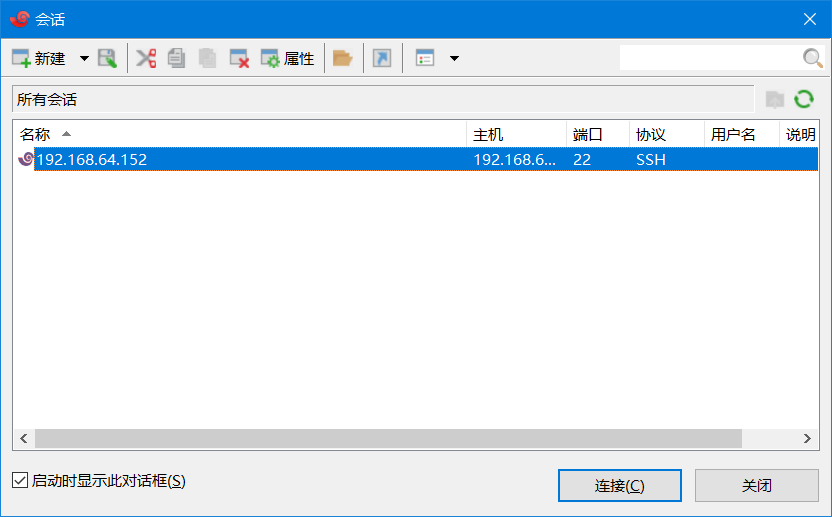
Task: Click horizontal scrollbar left arrow
Action: pyautogui.click(x=24, y=438)
